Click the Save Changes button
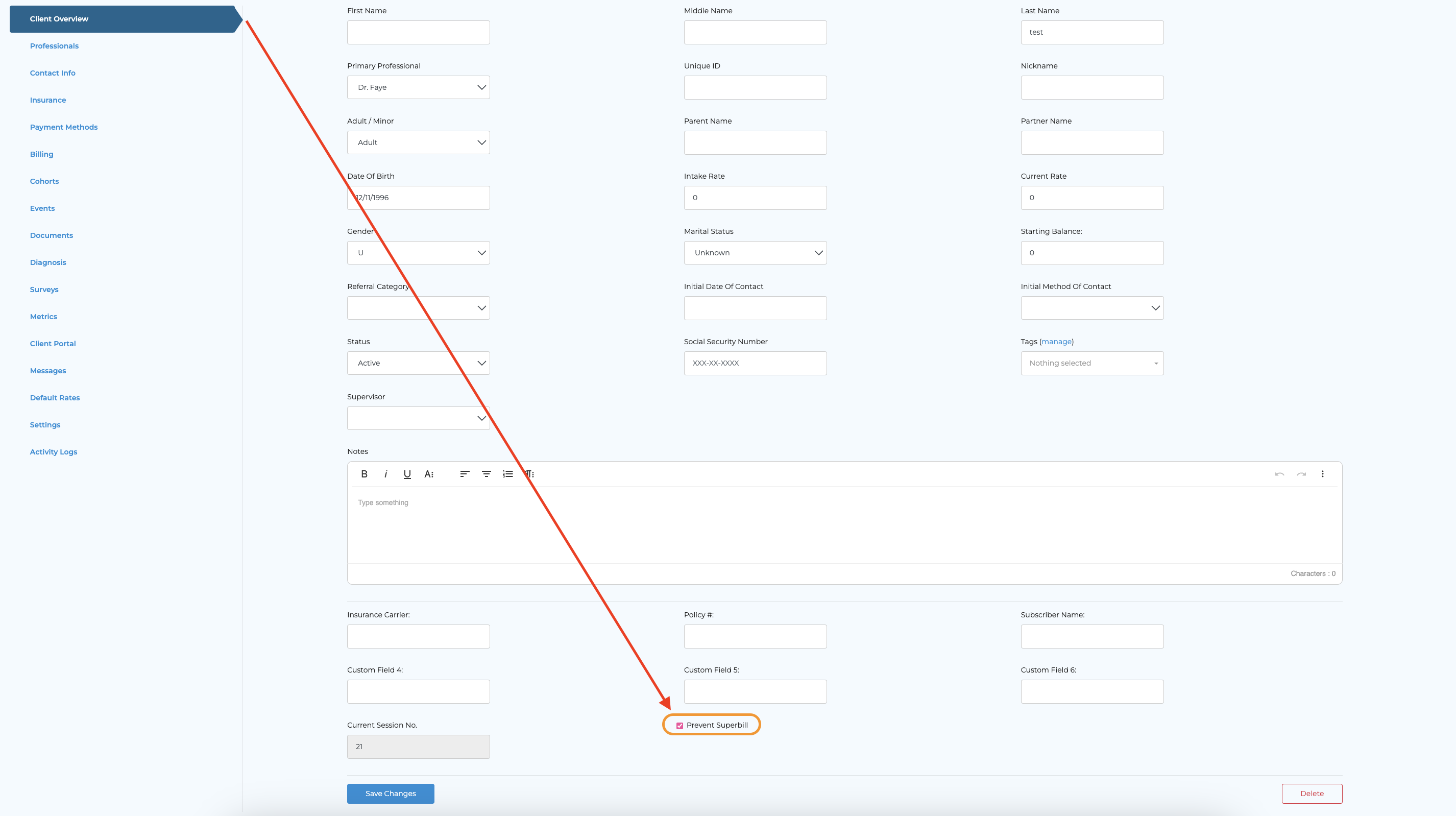 click(x=390, y=794)
